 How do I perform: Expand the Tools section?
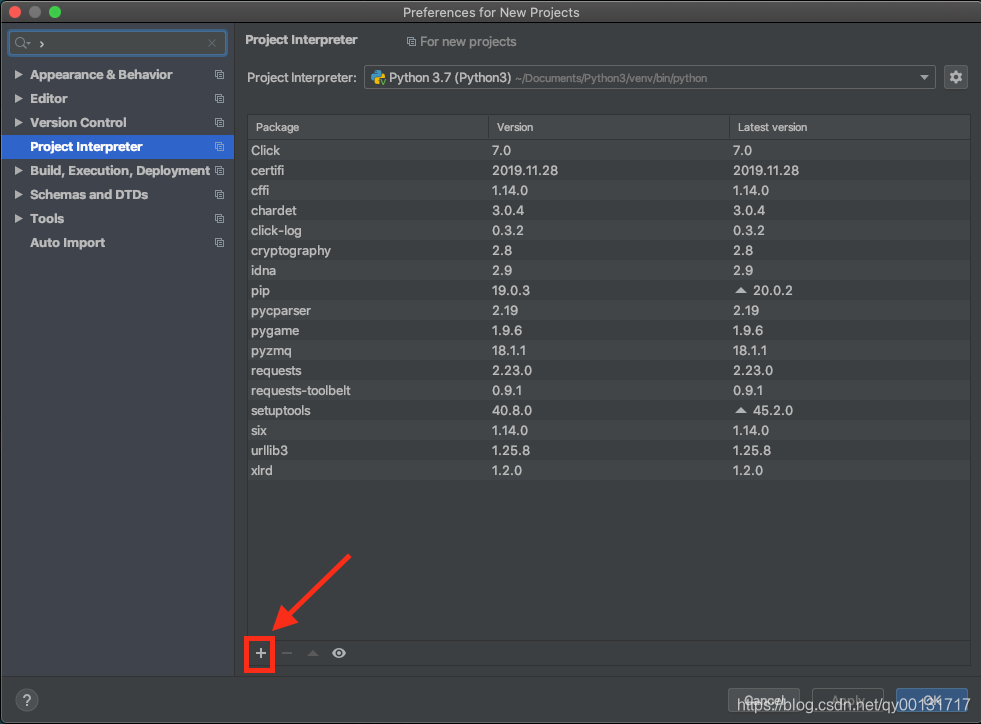pyautogui.click(x=18, y=218)
